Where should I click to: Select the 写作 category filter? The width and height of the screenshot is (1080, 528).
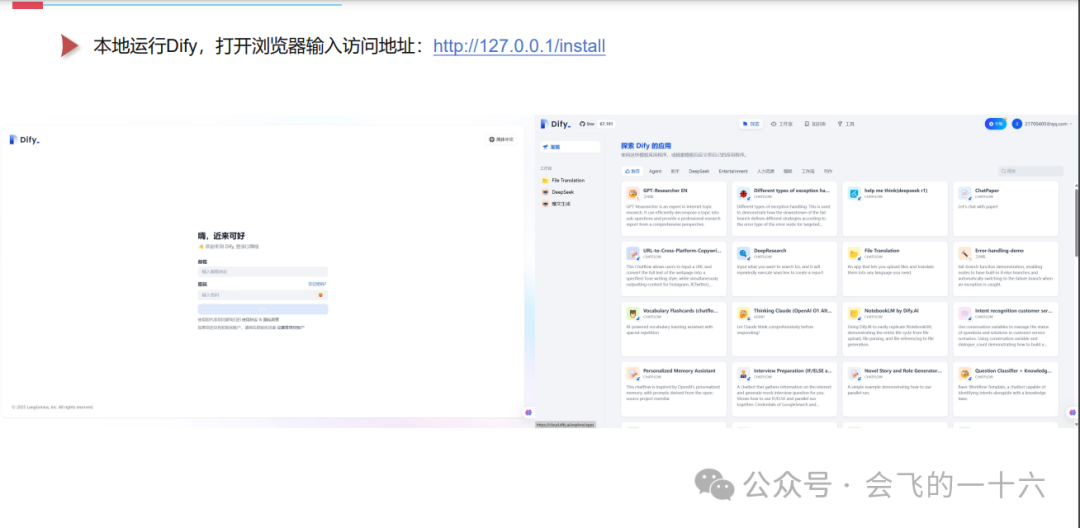[x=828, y=171]
